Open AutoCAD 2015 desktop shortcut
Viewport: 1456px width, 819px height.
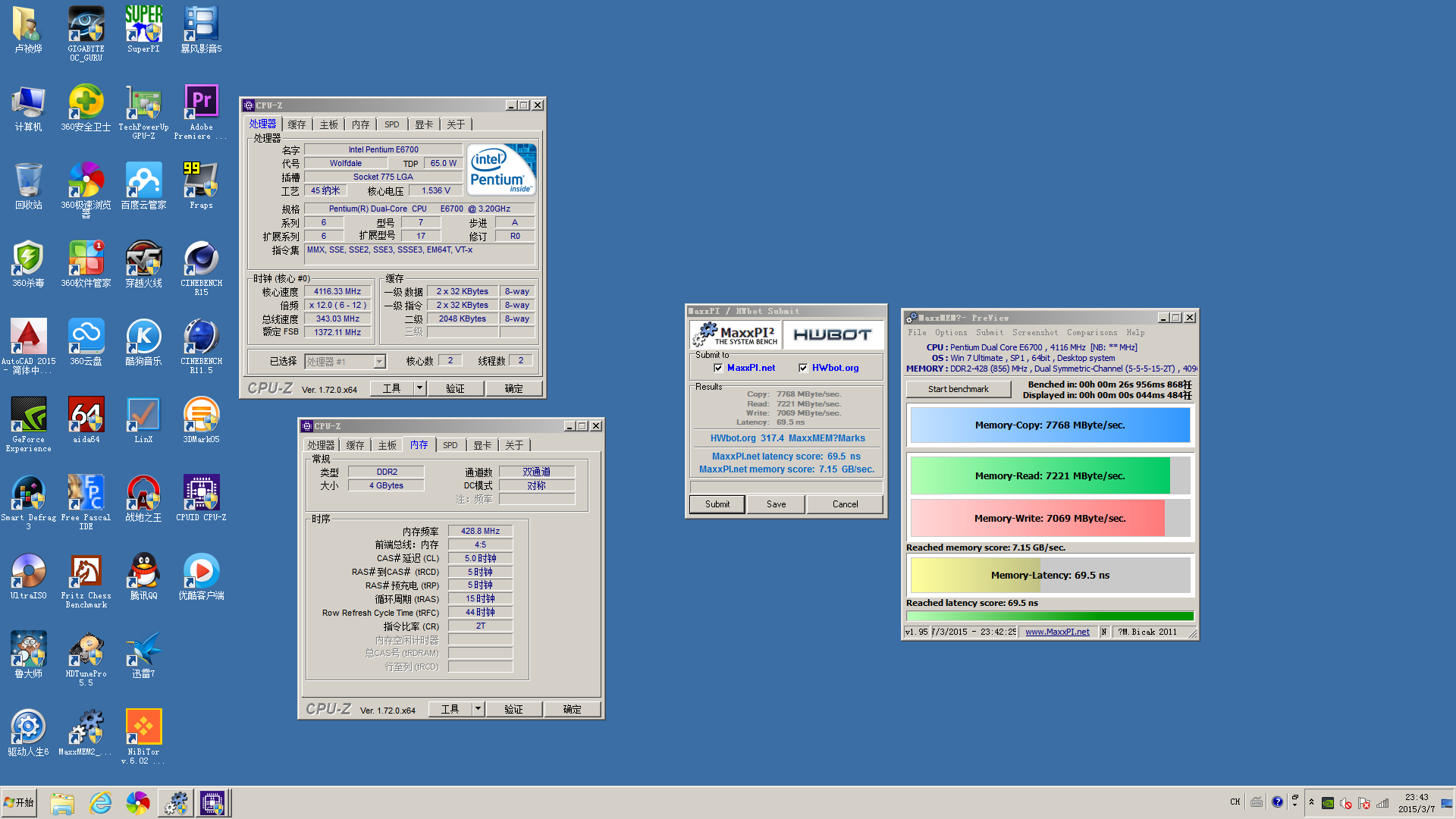pos(28,346)
